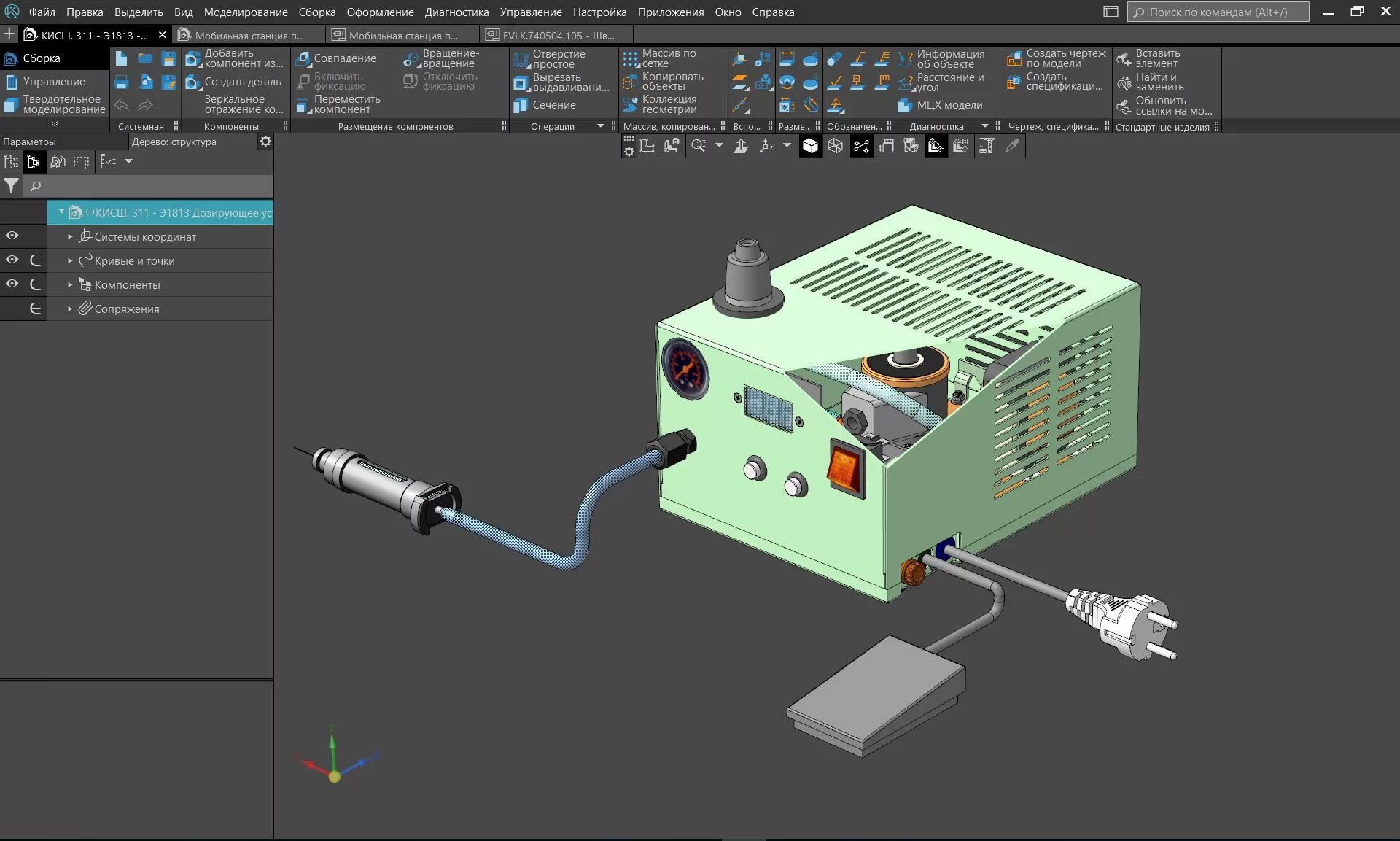Click the Section (Сечение) tool icon
Screen dimensions: 1400x841
tap(521, 105)
